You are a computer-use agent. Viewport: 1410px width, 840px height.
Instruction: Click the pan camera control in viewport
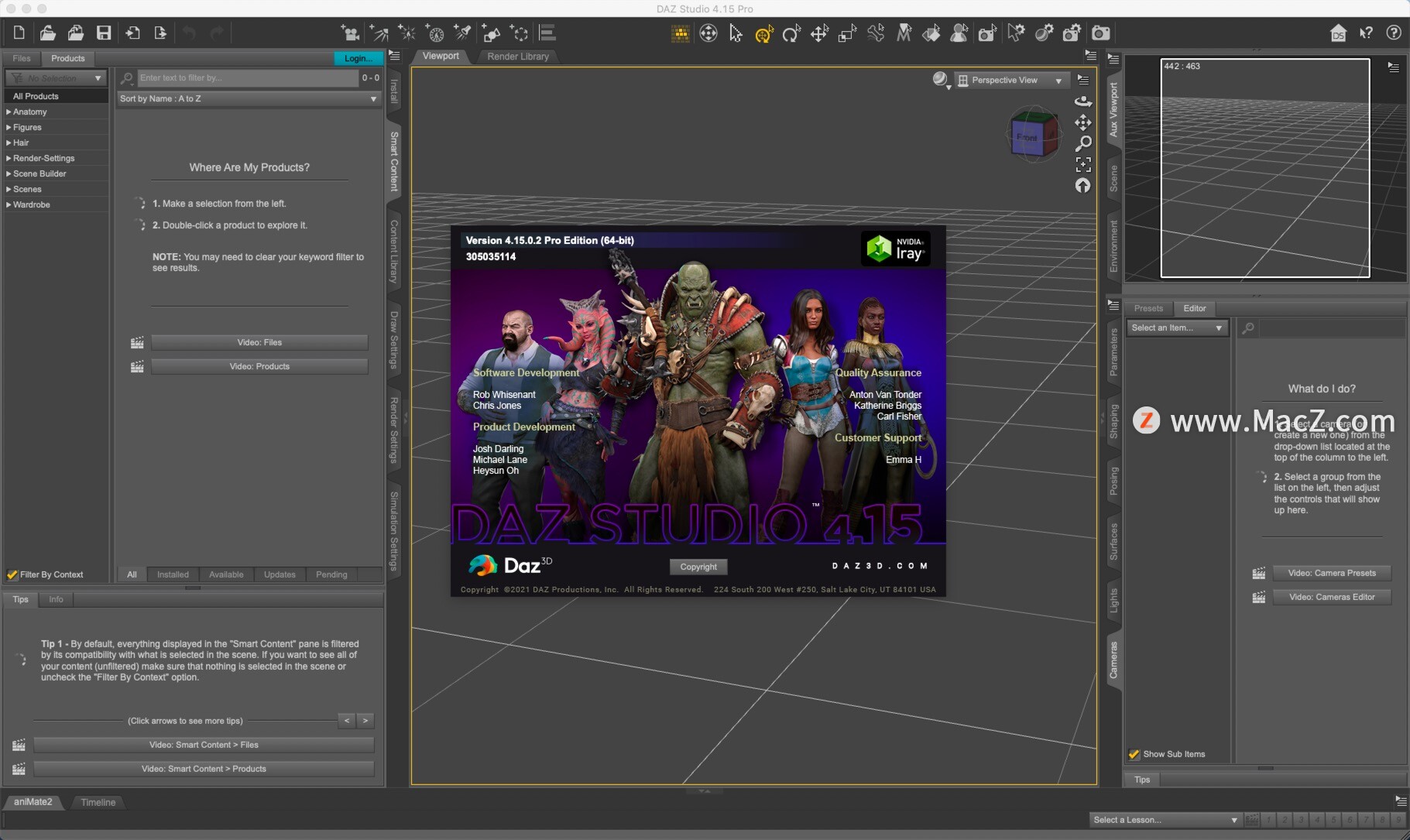[x=1083, y=122]
